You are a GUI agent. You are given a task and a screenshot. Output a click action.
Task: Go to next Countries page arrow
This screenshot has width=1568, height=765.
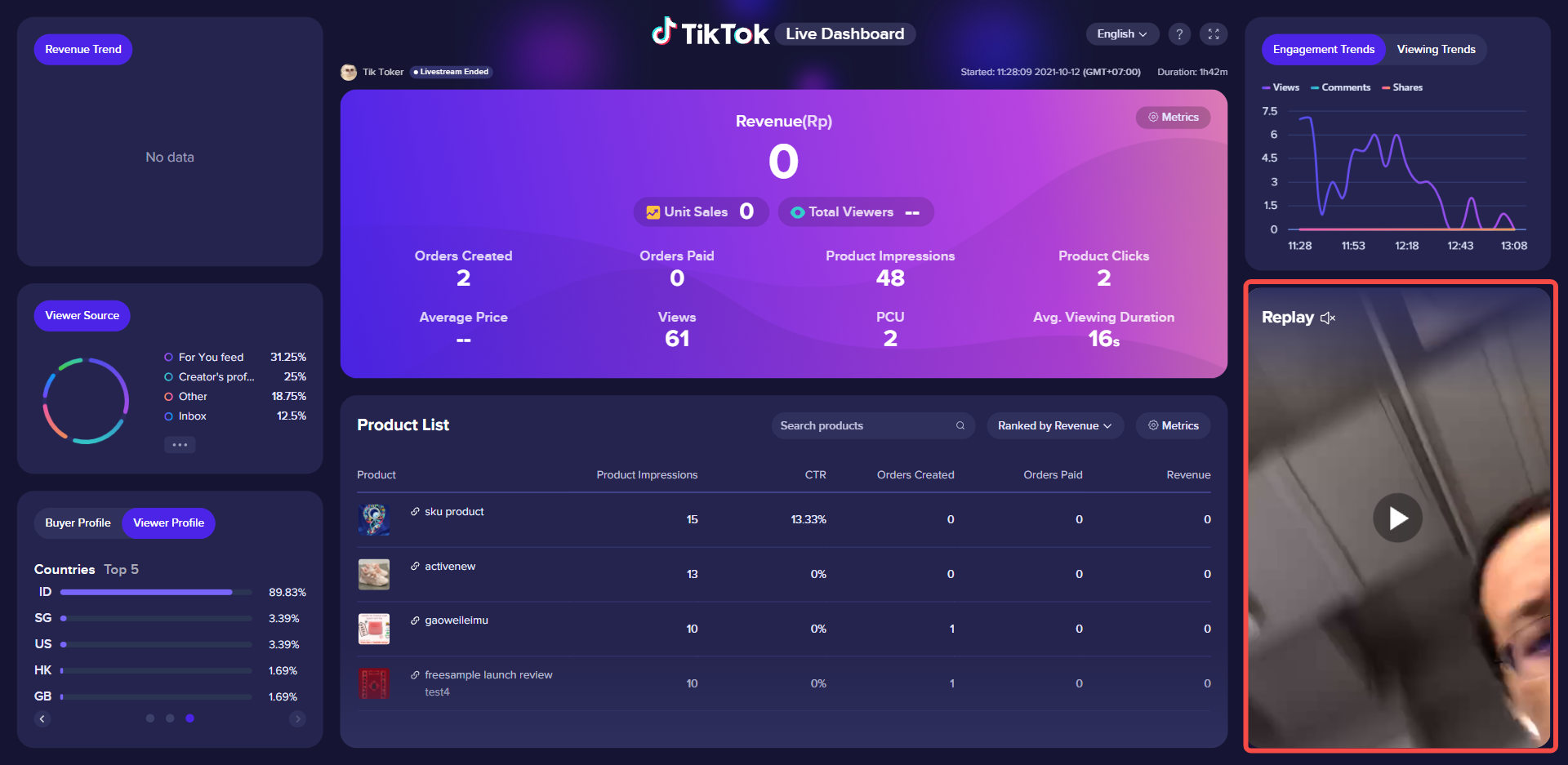tap(297, 718)
